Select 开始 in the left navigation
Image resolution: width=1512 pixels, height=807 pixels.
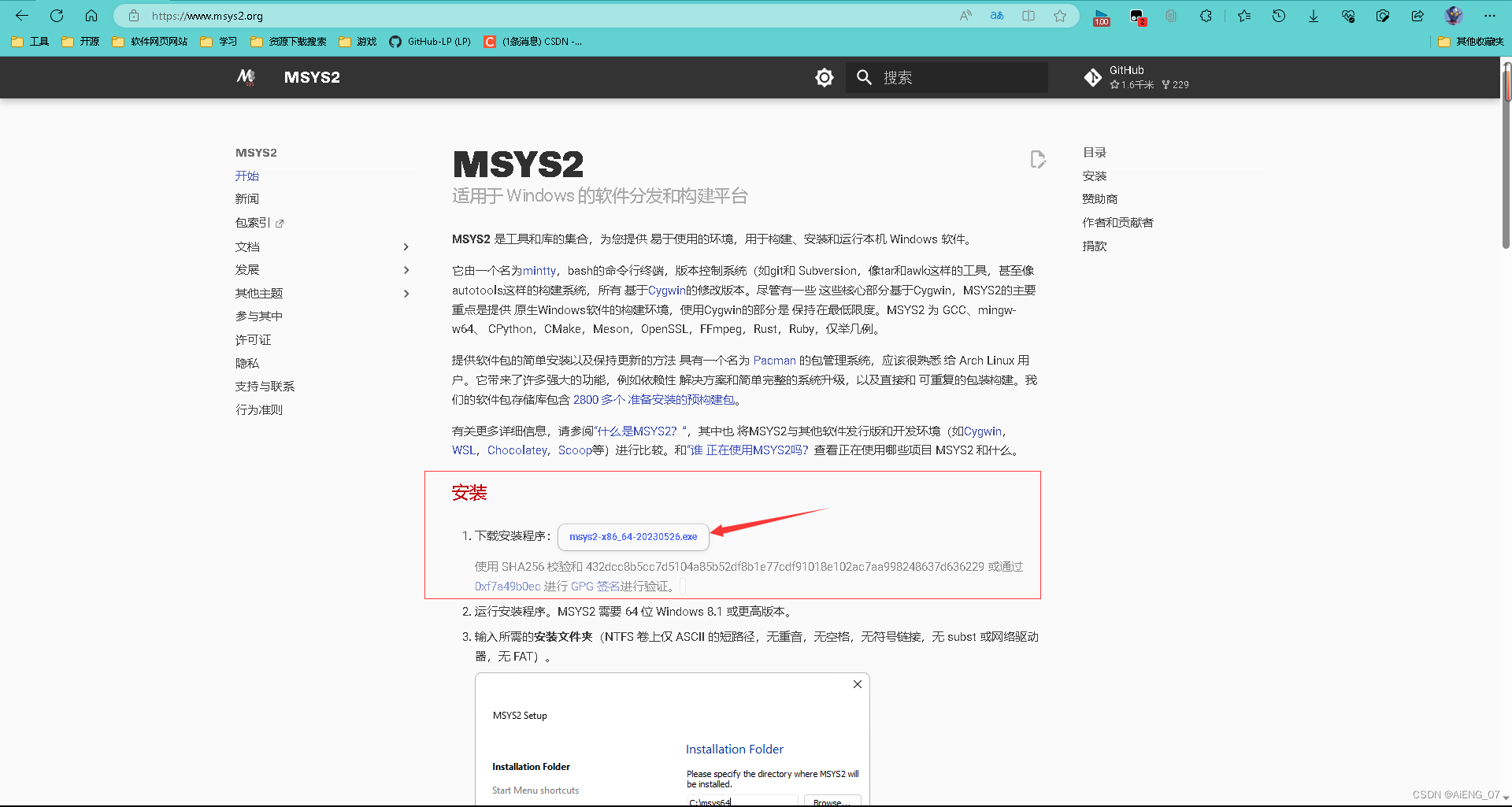point(246,176)
